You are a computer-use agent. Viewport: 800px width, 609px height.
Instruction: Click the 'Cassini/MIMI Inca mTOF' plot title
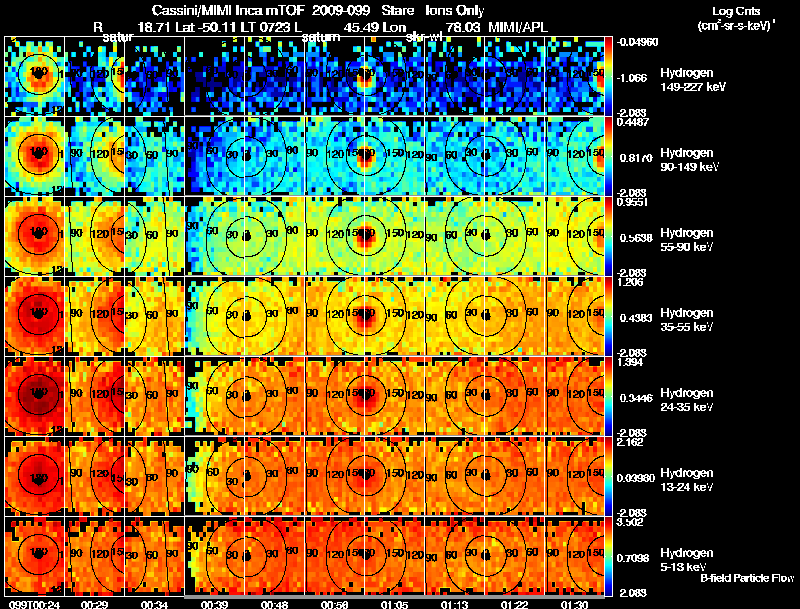click(228, 11)
